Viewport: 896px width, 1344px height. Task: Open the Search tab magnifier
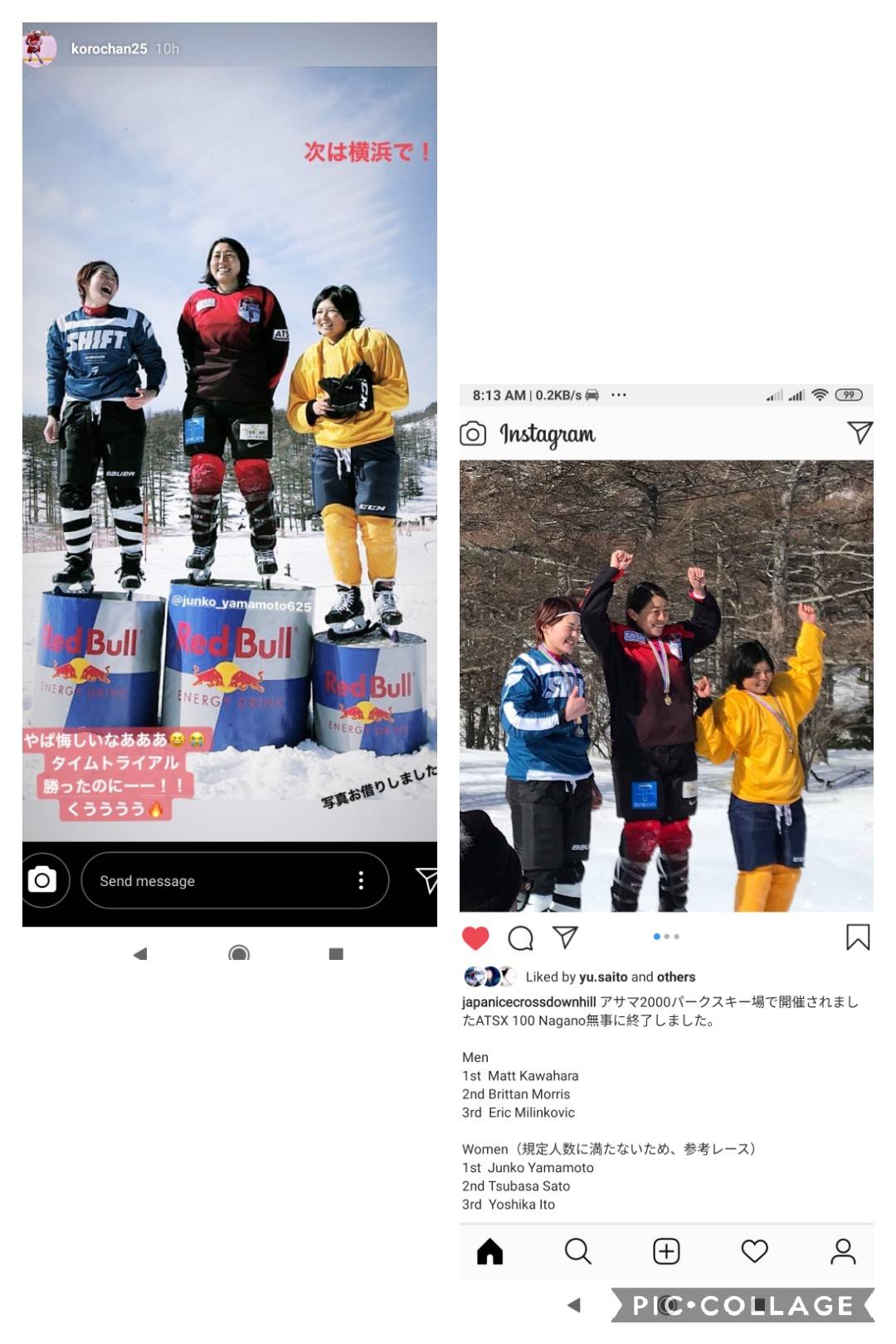point(577,1251)
